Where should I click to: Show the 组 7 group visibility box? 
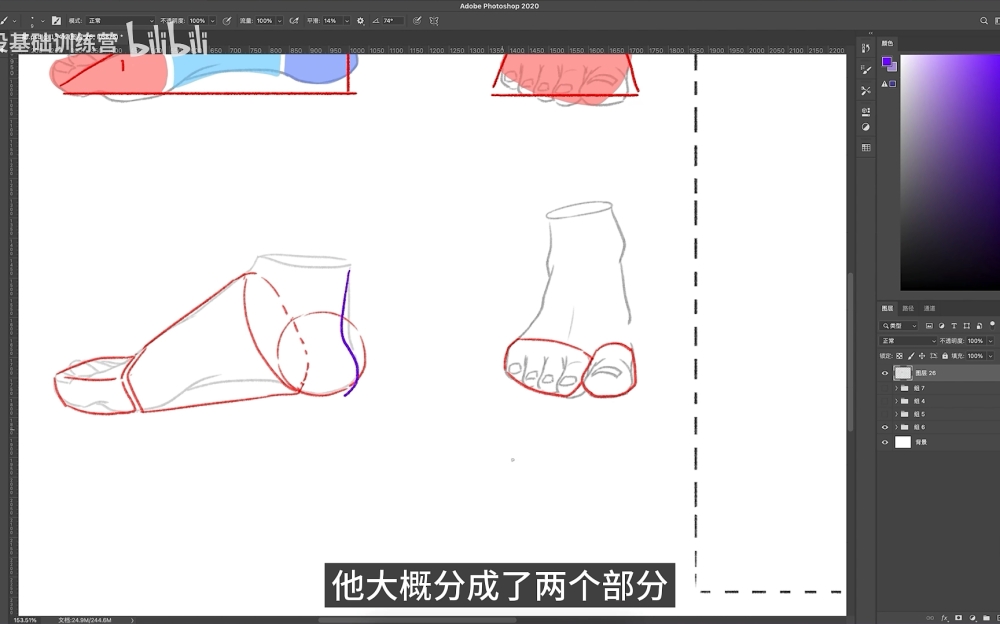[885, 388]
